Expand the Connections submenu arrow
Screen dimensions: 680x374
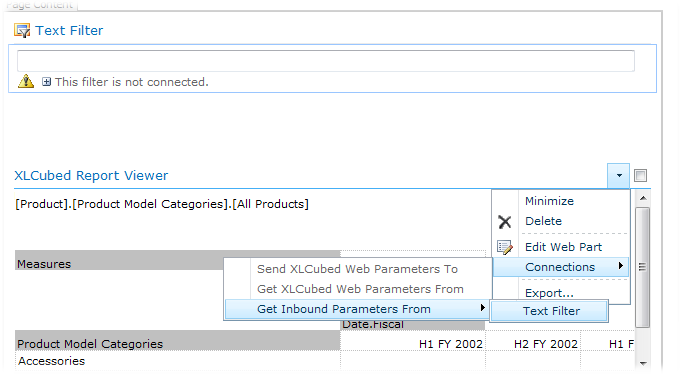pos(621,266)
